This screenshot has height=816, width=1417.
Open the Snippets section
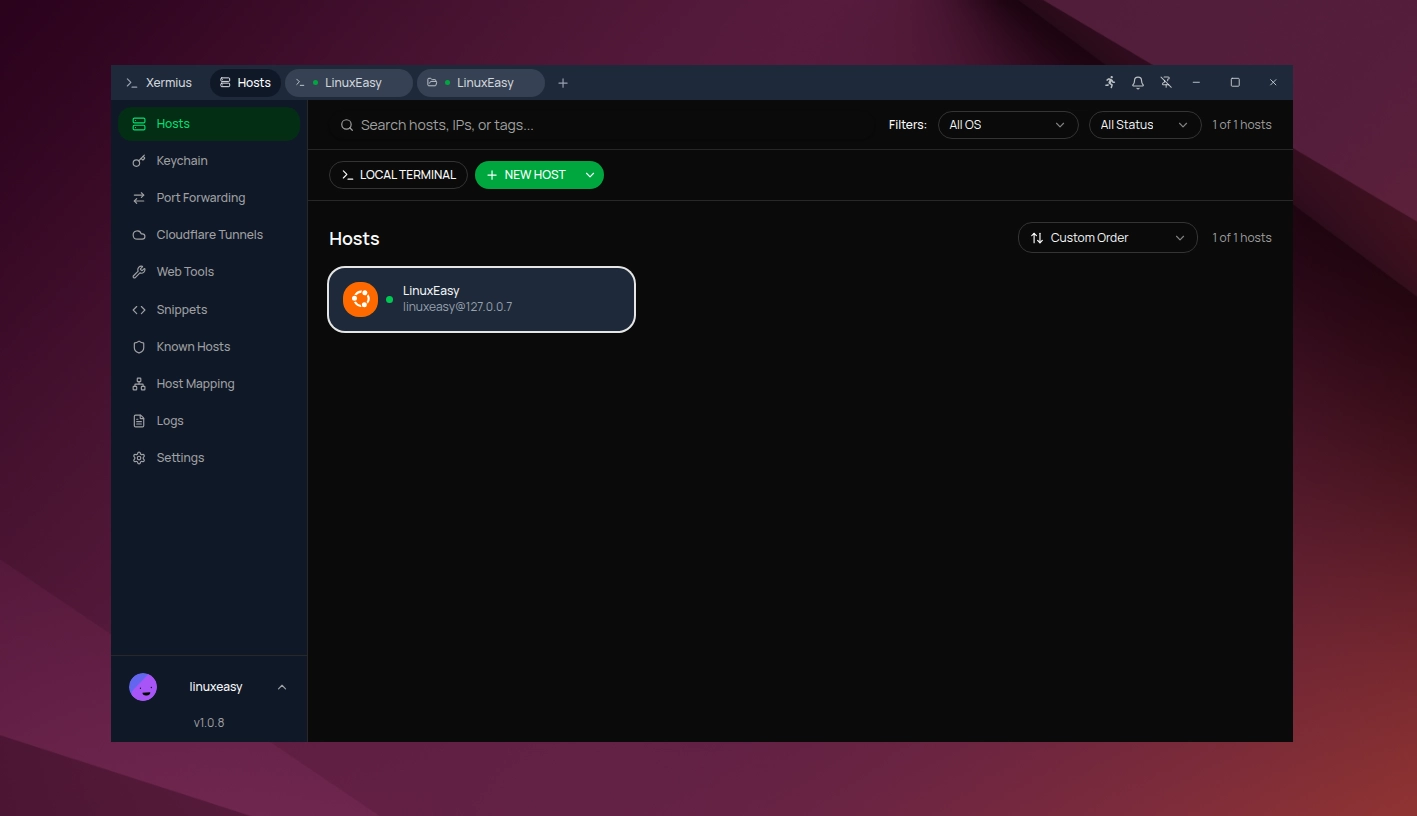pyautogui.click(x=181, y=309)
